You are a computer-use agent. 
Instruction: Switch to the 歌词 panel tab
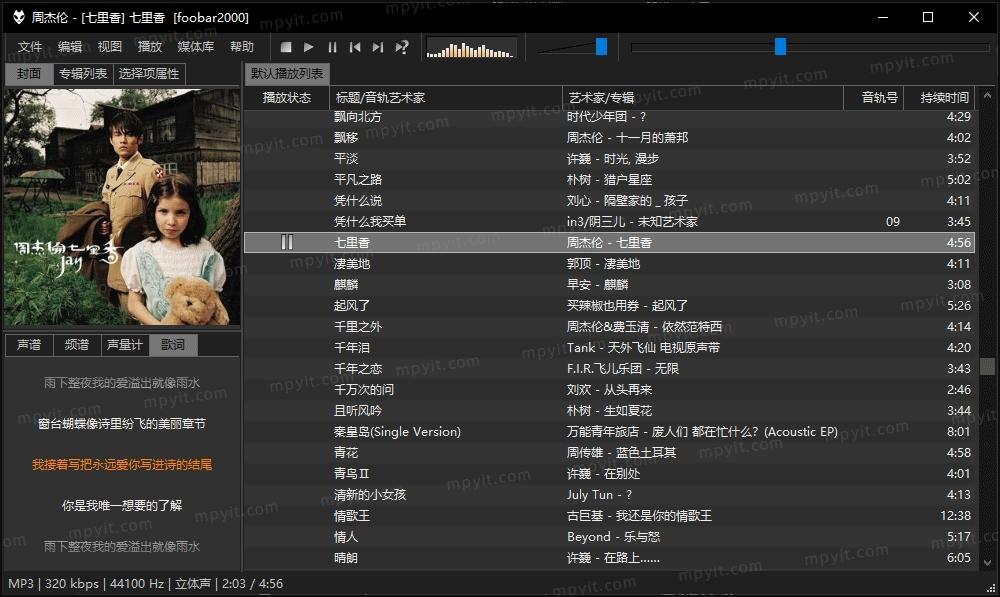click(x=172, y=345)
